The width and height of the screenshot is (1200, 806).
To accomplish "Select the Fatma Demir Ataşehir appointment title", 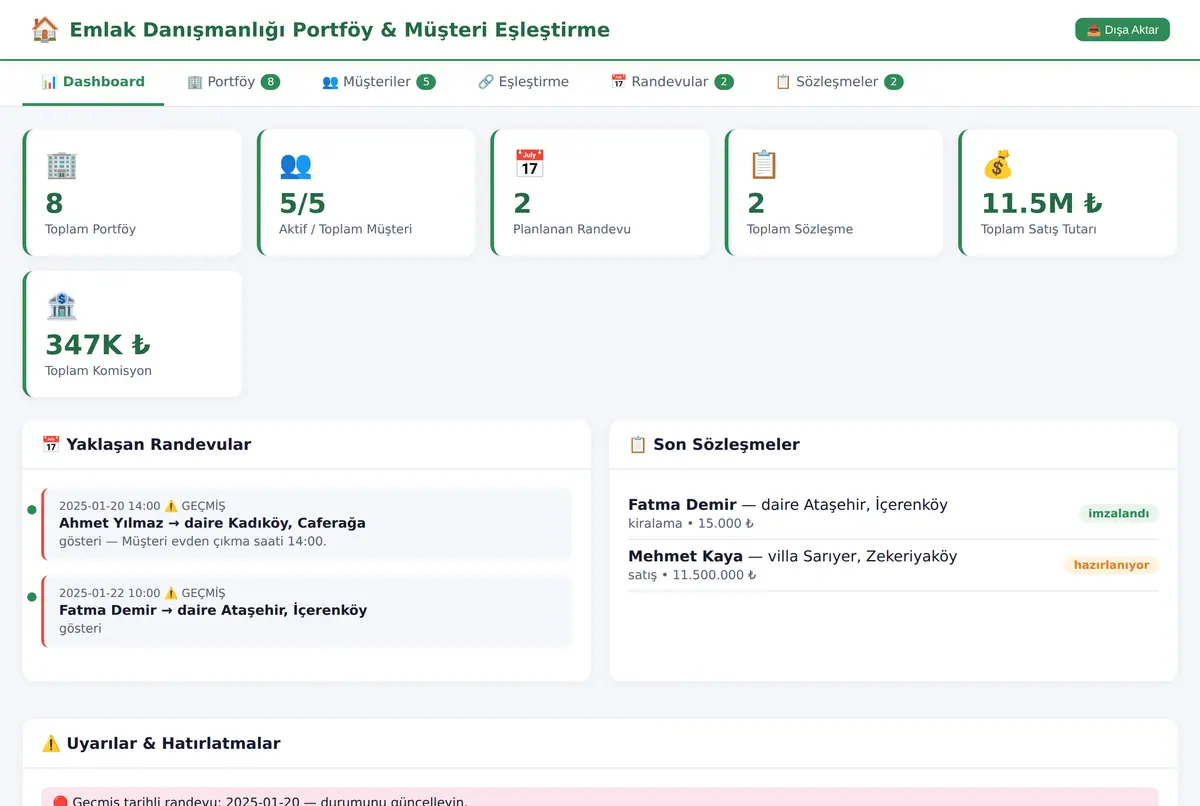I will pos(213,610).
